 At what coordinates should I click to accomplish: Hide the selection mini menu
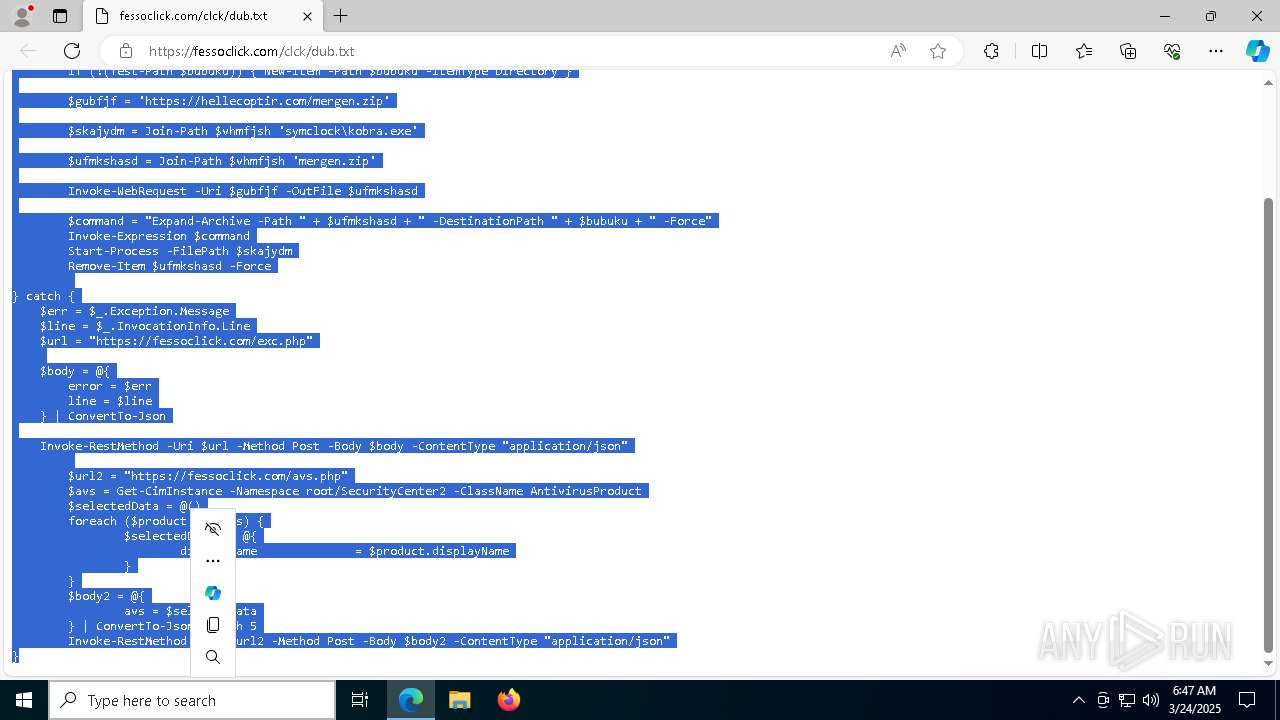[213, 529]
